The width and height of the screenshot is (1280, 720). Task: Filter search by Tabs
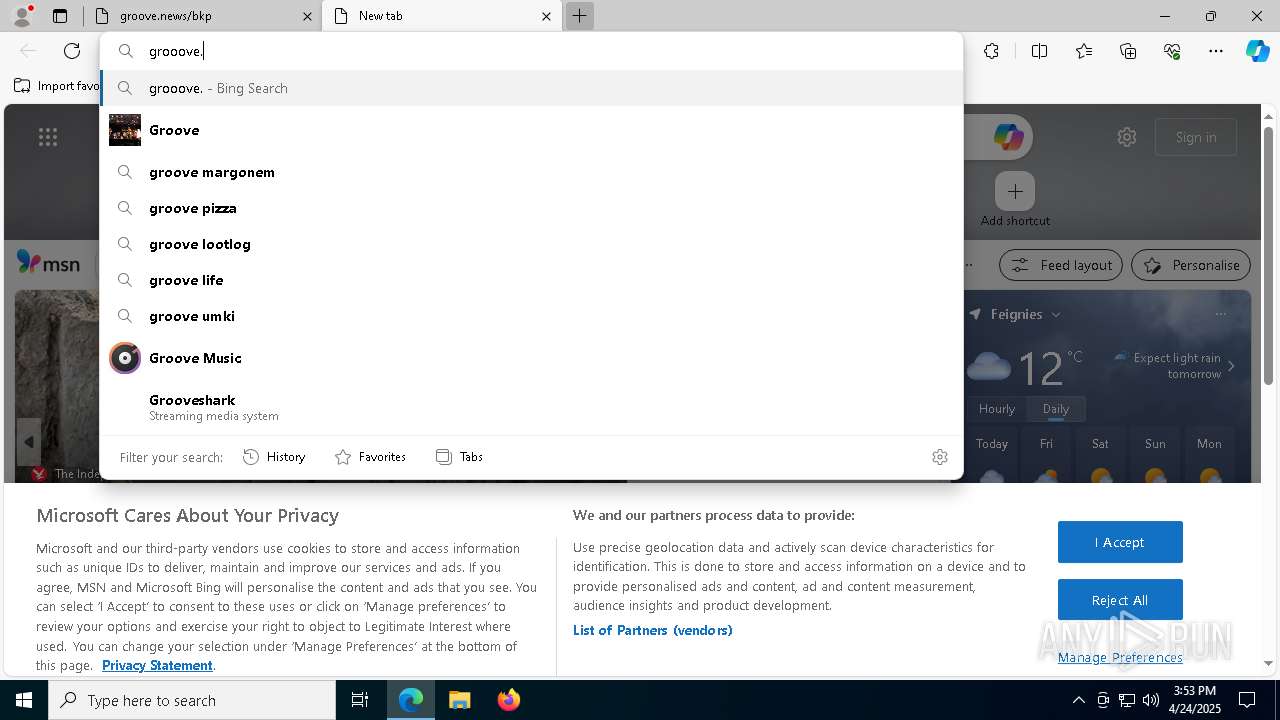(459, 457)
